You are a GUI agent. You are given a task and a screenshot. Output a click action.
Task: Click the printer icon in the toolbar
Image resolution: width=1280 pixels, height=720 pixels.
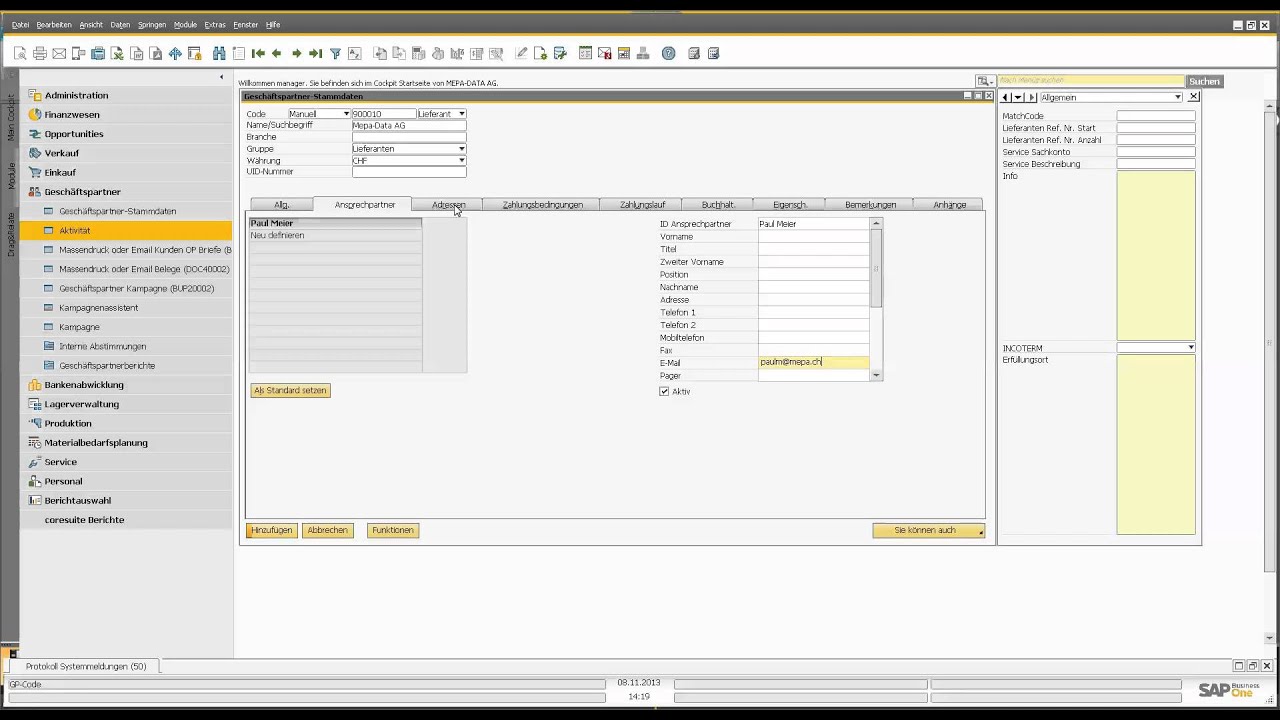pyautogui.click(x=40, y=53)
